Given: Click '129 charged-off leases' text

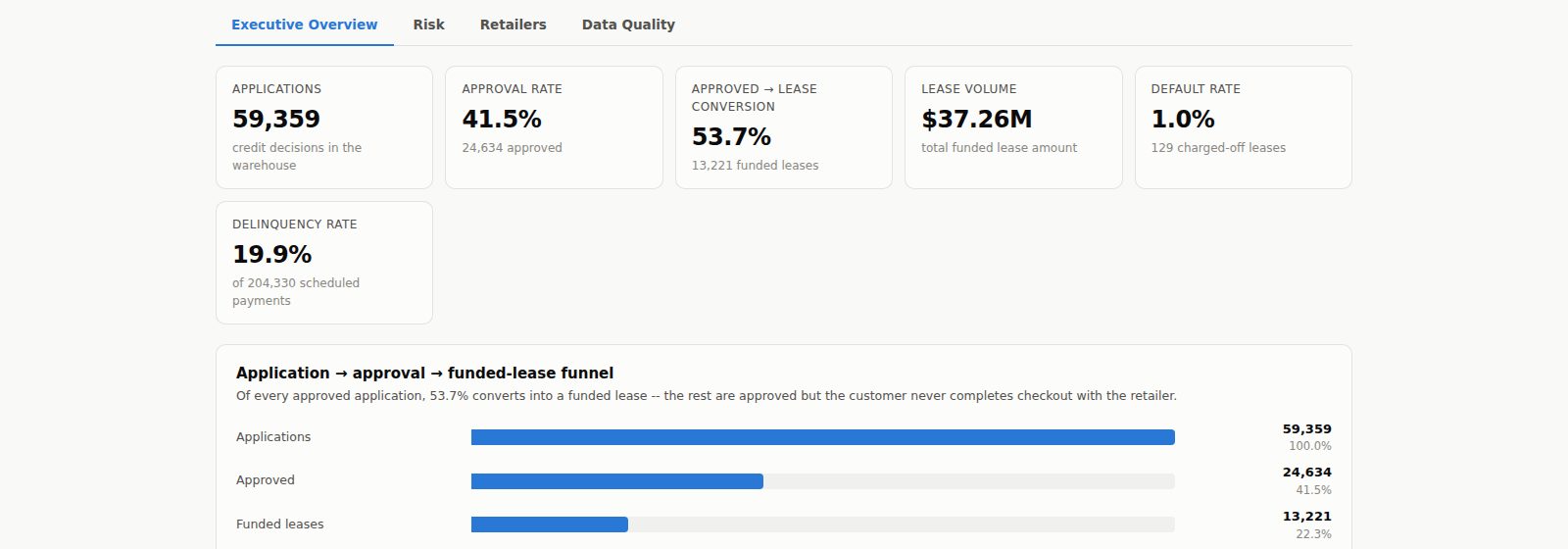Looking at the screenshot, I should coord(1218,148).
